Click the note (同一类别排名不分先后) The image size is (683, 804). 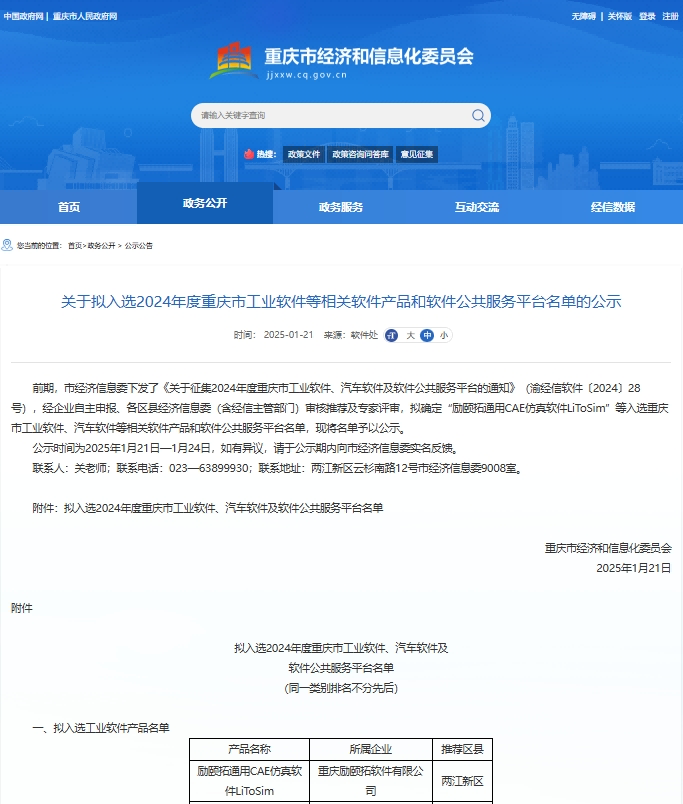(x=341, y=688)
